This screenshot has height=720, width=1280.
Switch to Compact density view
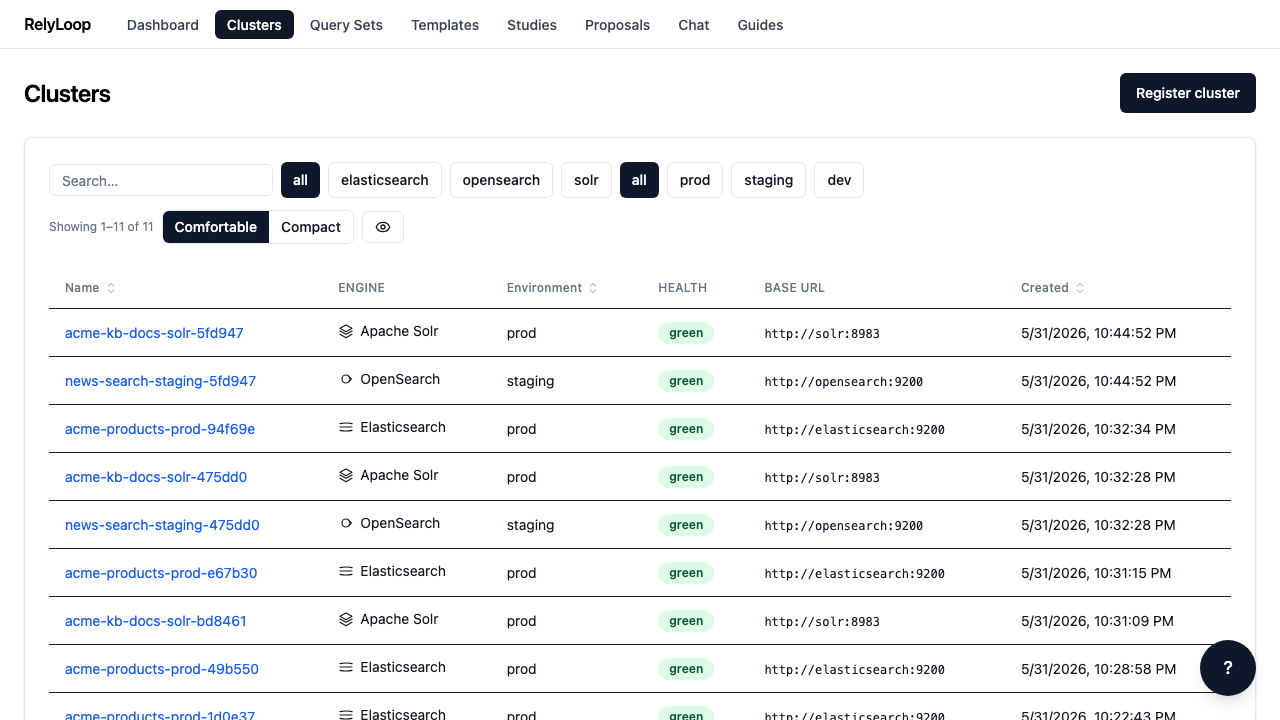coord(311,227)
